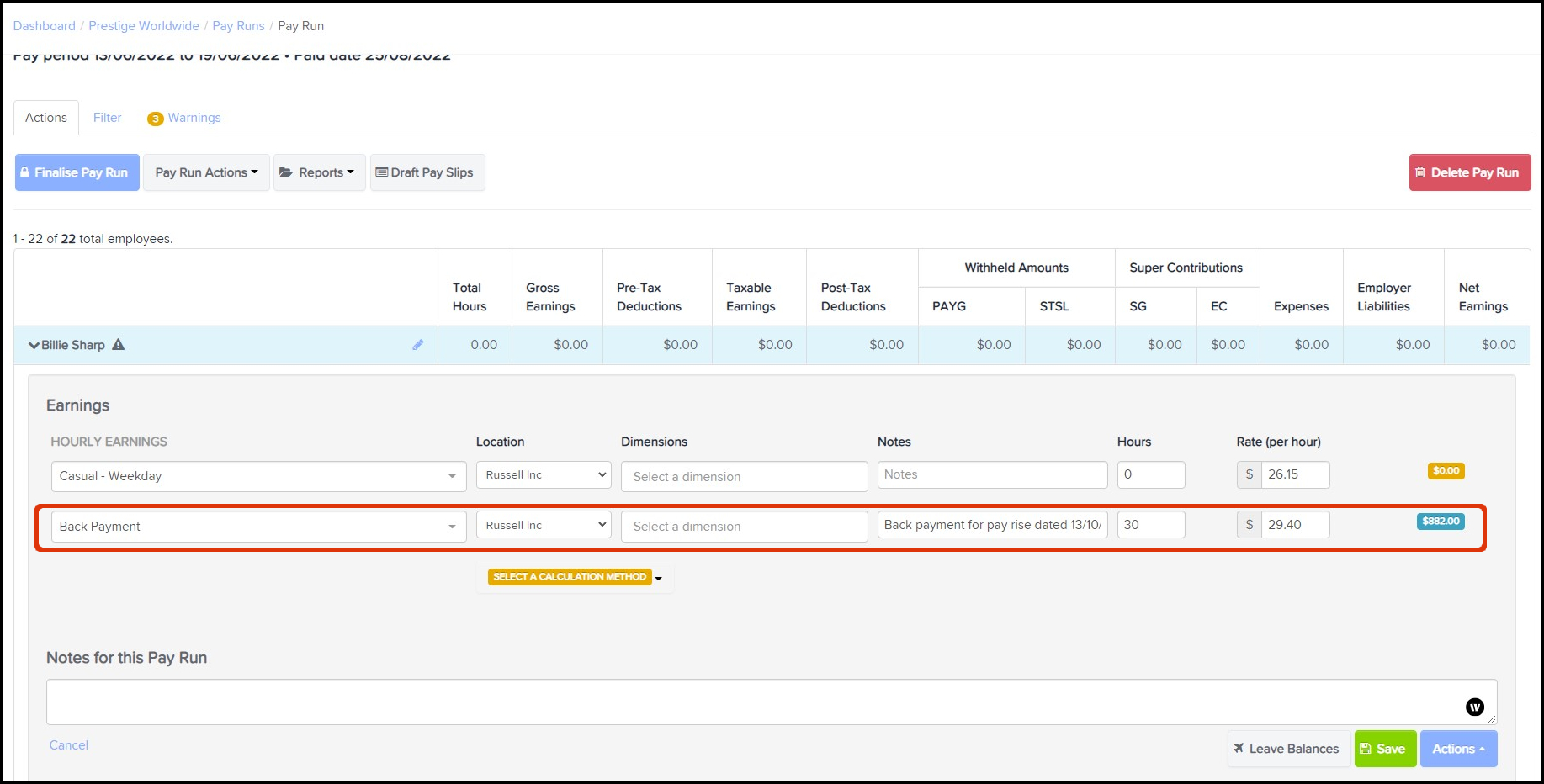The image size is (1544, 784).
Task: Collapse the Billie Sharp row chevron
Action: pyautogui.click(x=34, y=345)
